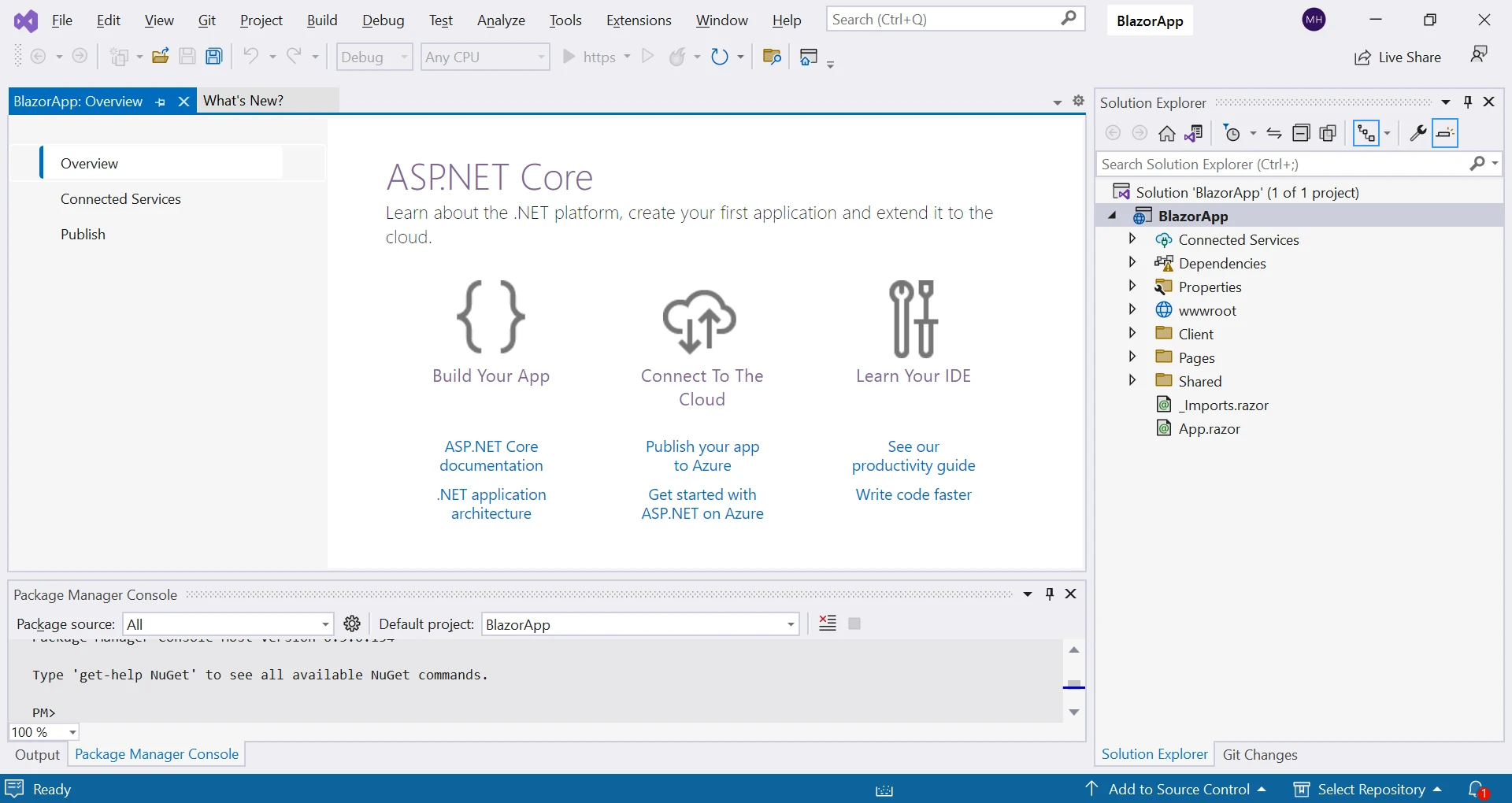
Task: Open the MH account avatar
Action: (x=1314, y=20)
